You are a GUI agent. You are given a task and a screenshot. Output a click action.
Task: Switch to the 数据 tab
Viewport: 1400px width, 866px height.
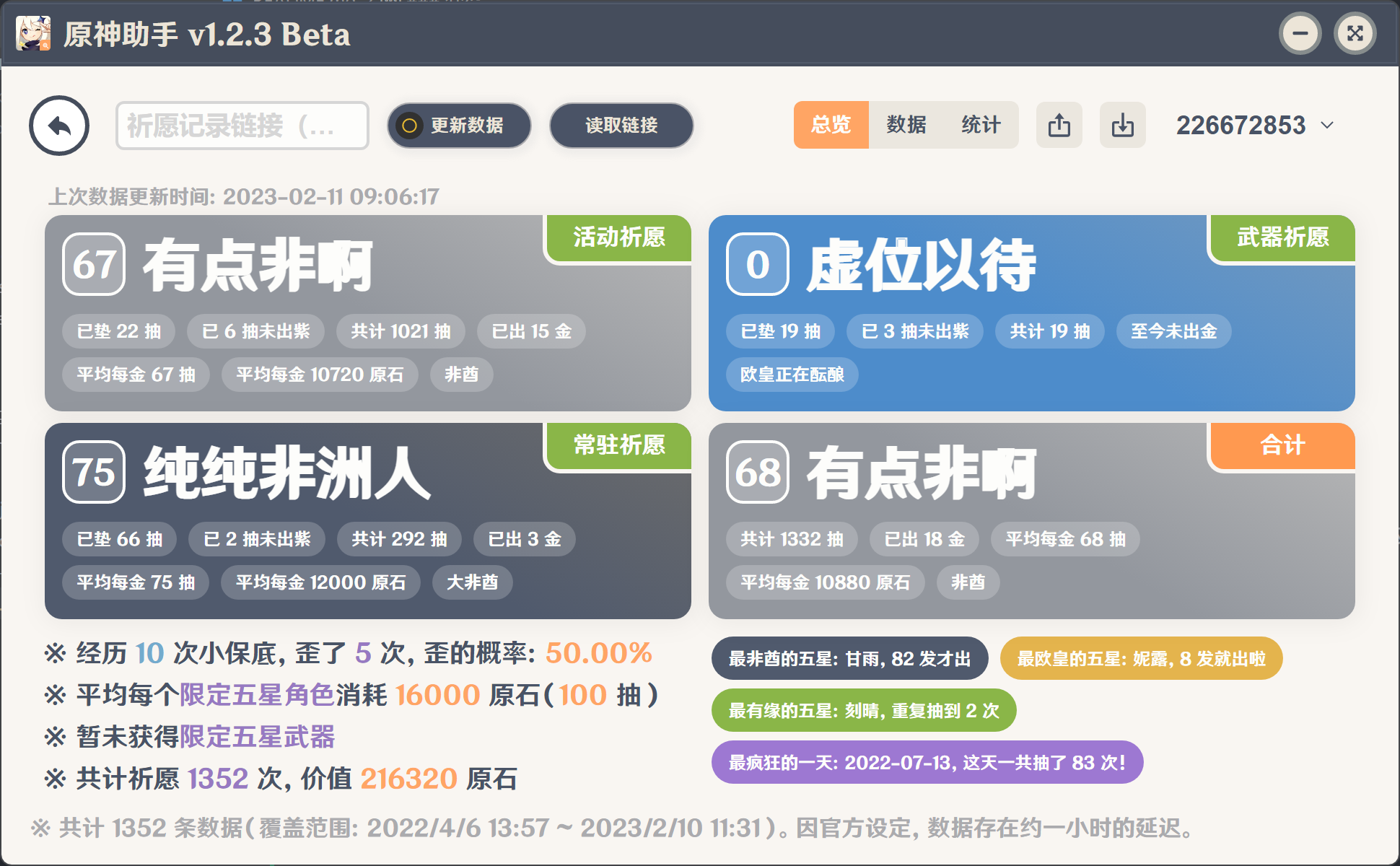tap(906, 125)
